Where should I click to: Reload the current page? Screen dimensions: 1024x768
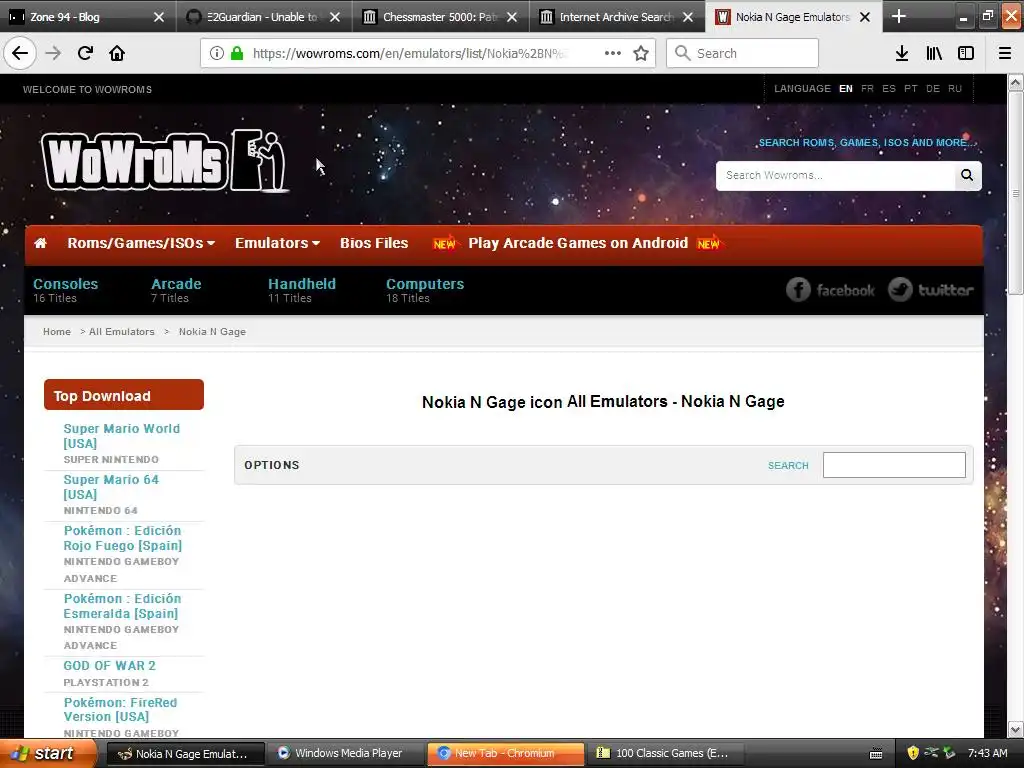click(x=85, y=53)
